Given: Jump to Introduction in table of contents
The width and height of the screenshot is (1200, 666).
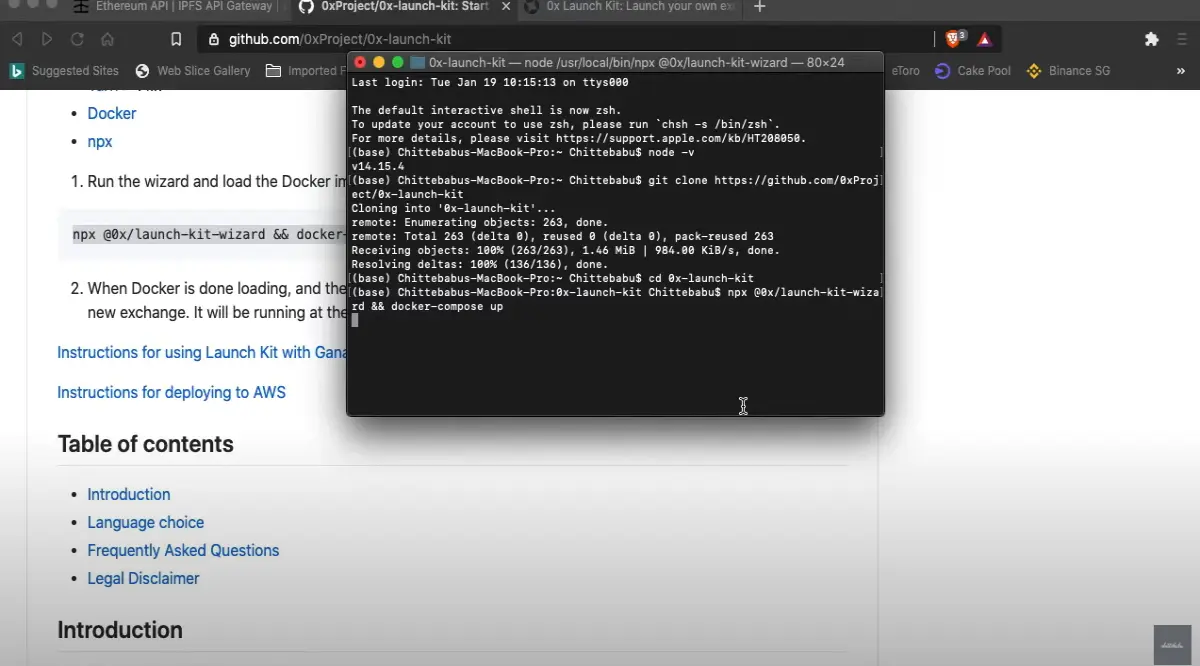Looking at the screenshot, I should [129, 494].
